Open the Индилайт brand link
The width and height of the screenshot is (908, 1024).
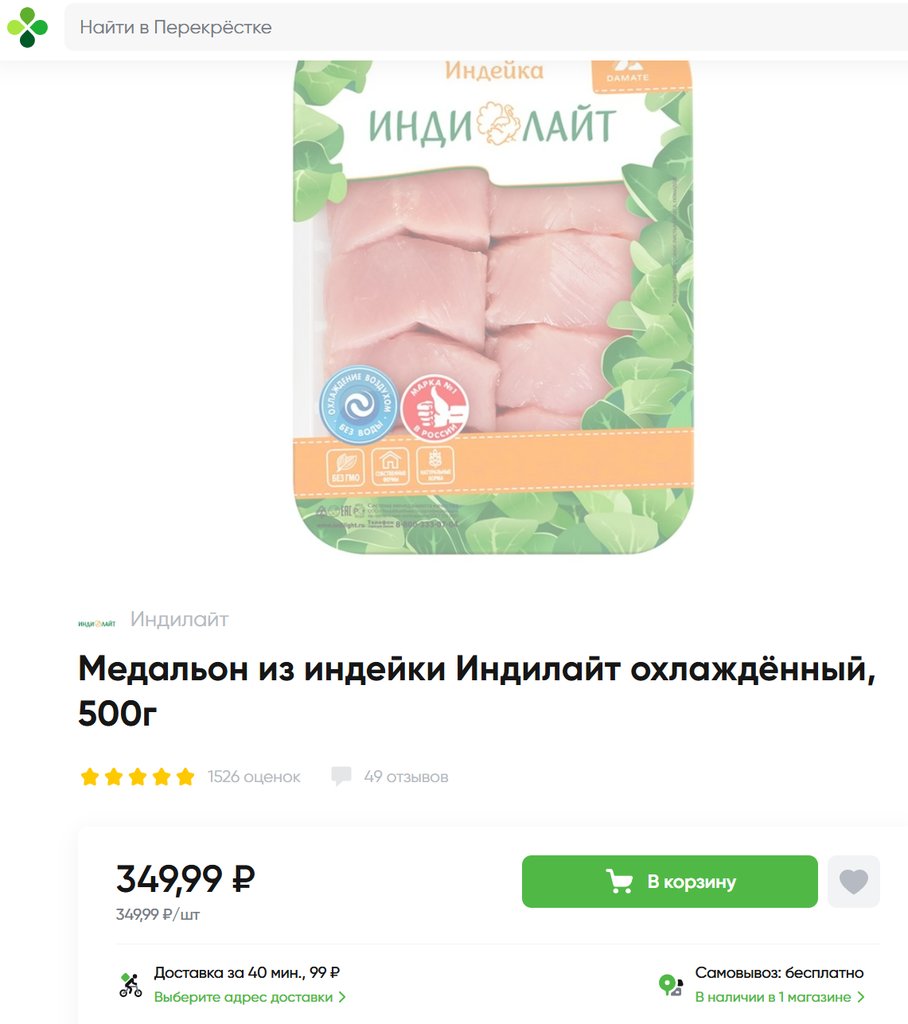click(x=179, y=619)
